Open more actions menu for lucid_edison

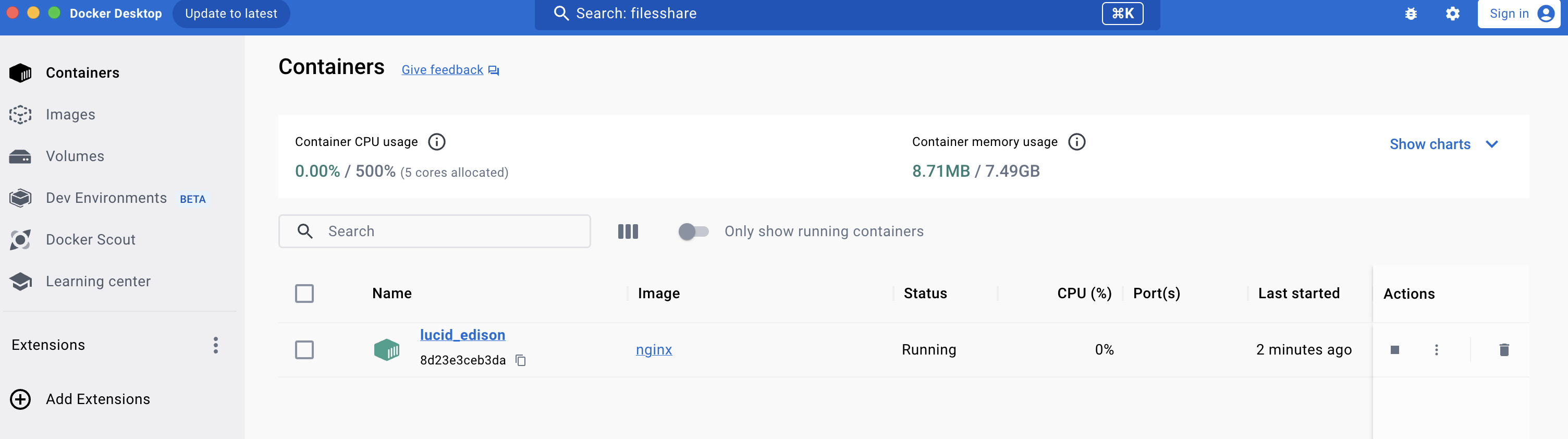tap(1436, 349)
